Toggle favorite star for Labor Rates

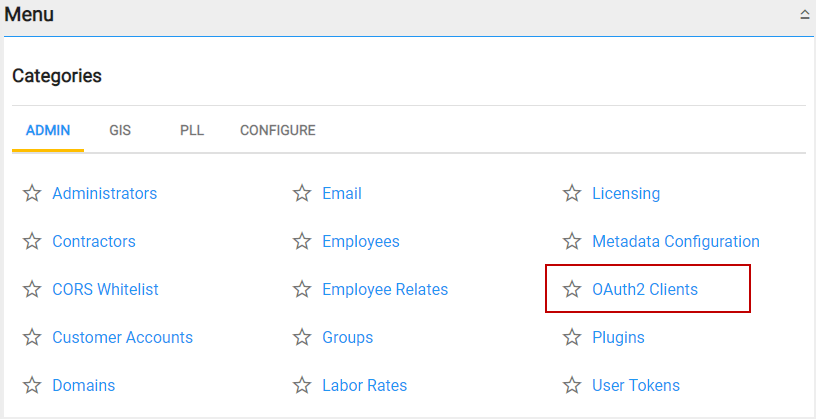coord(302,385)
